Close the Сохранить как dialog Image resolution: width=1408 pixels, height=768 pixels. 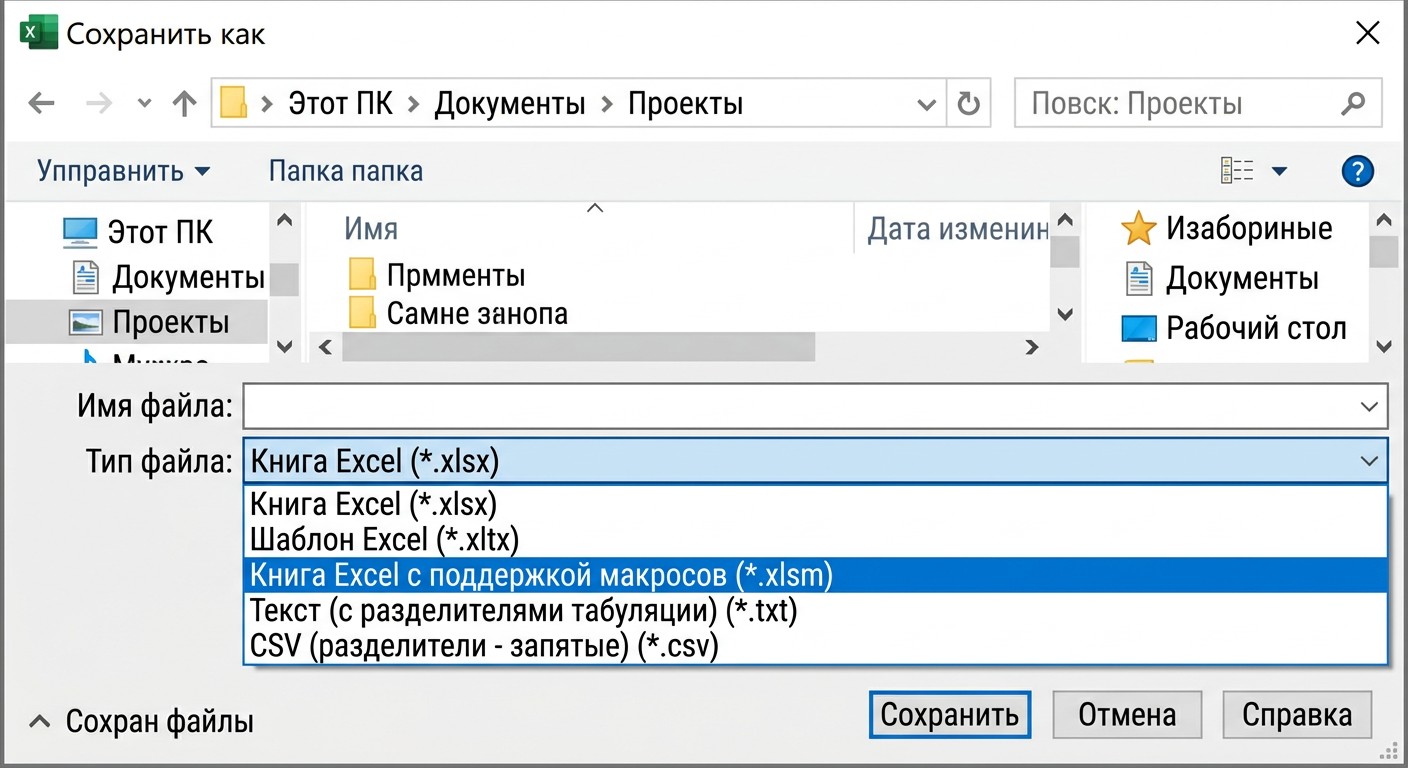pos(1367,33)
